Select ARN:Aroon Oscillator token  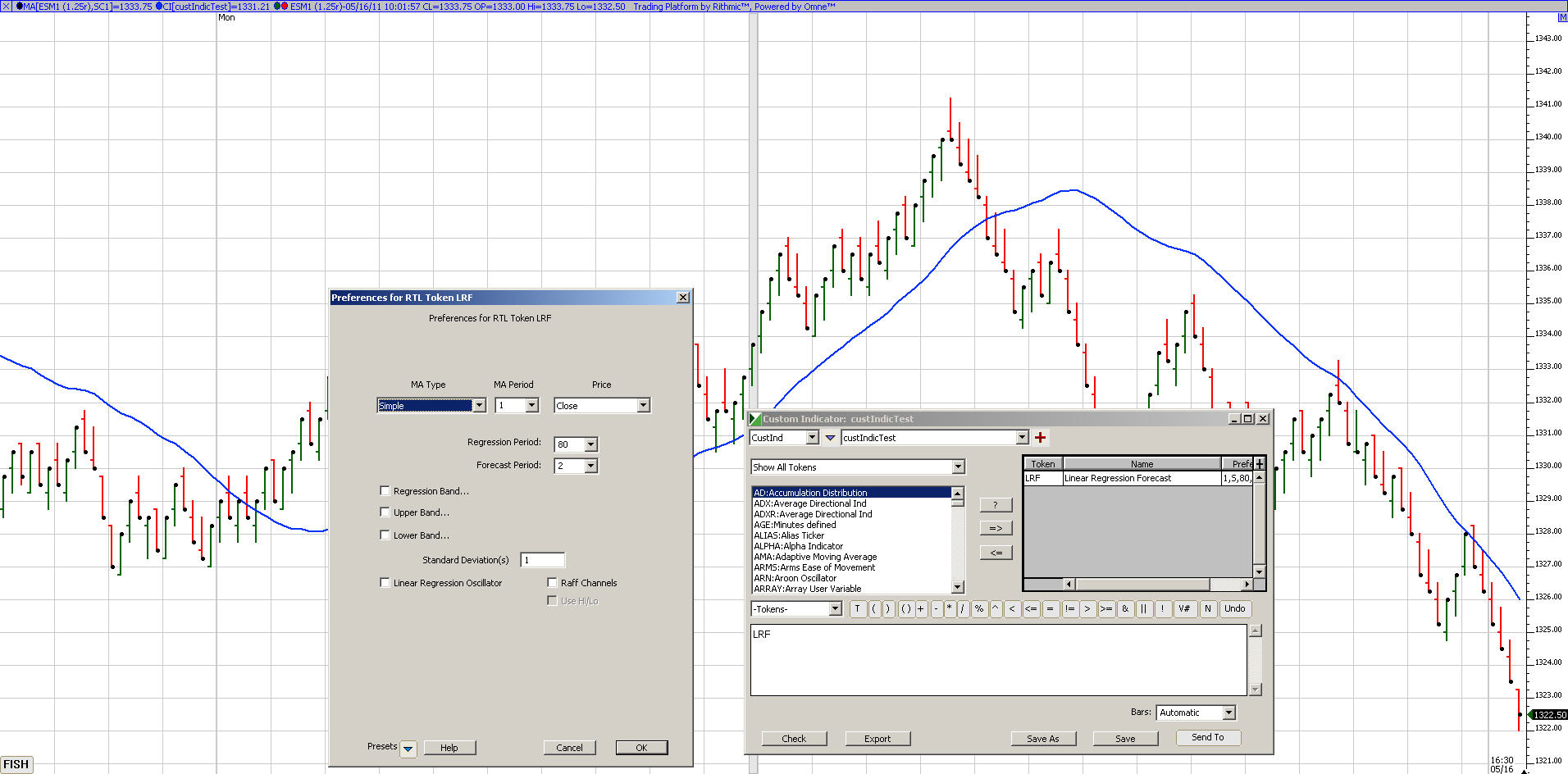(x=851, y=578)
